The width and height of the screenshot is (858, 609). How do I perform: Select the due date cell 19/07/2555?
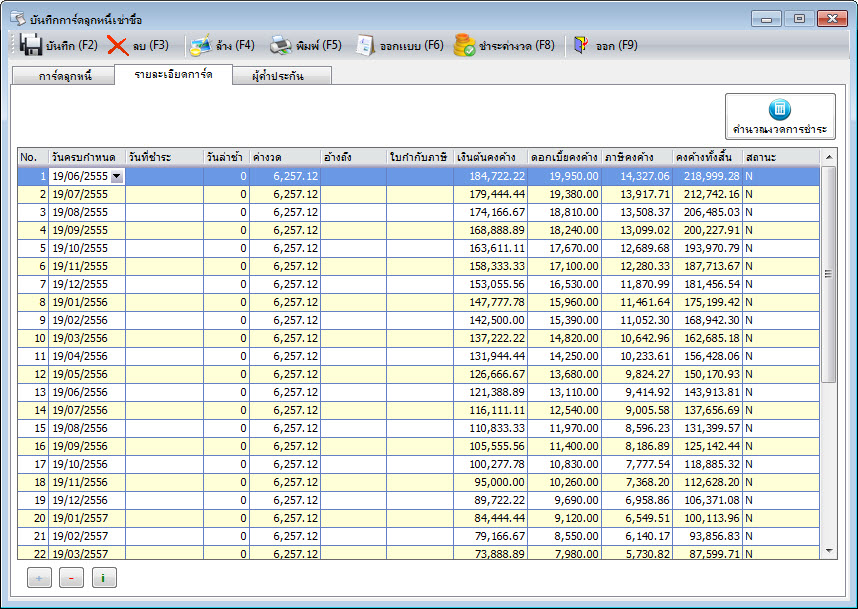[88, 194]
